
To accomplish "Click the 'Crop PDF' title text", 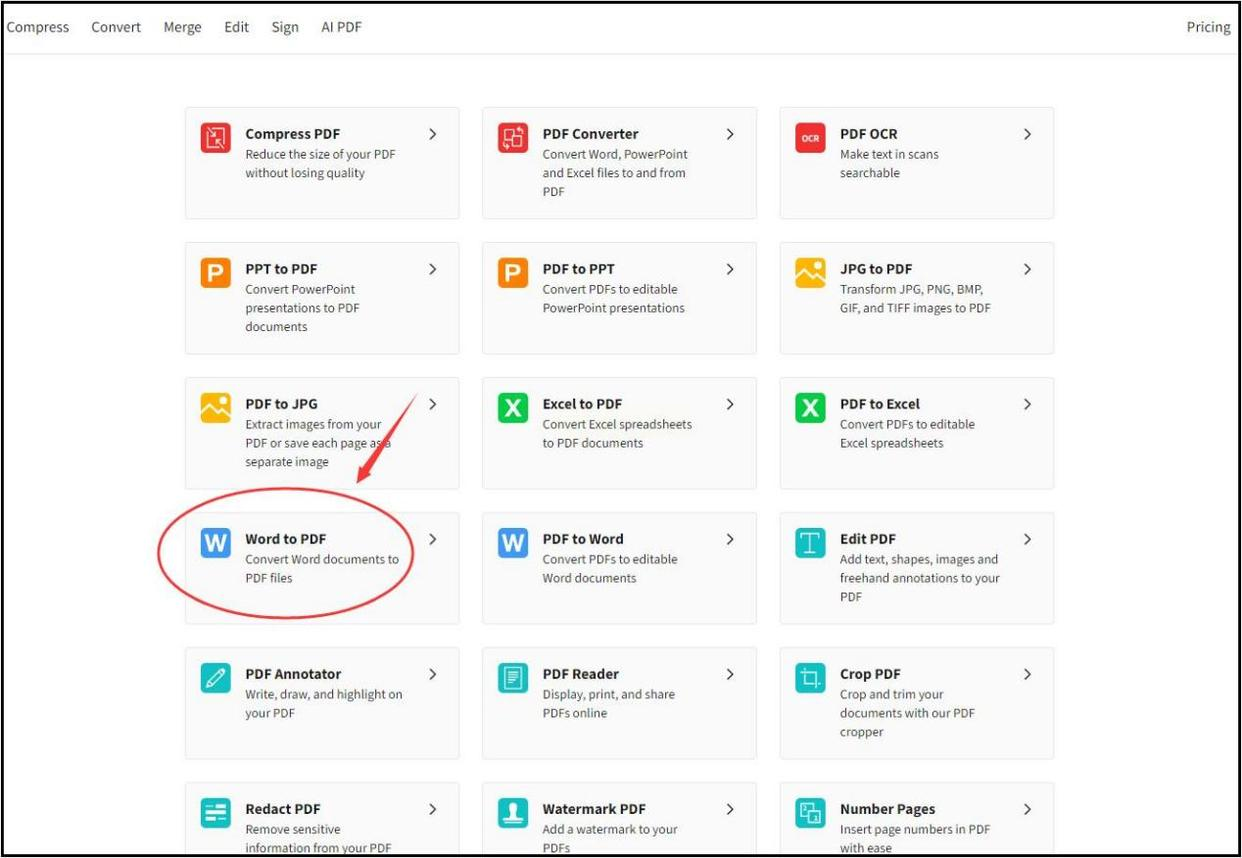I will tap(870, 674).
